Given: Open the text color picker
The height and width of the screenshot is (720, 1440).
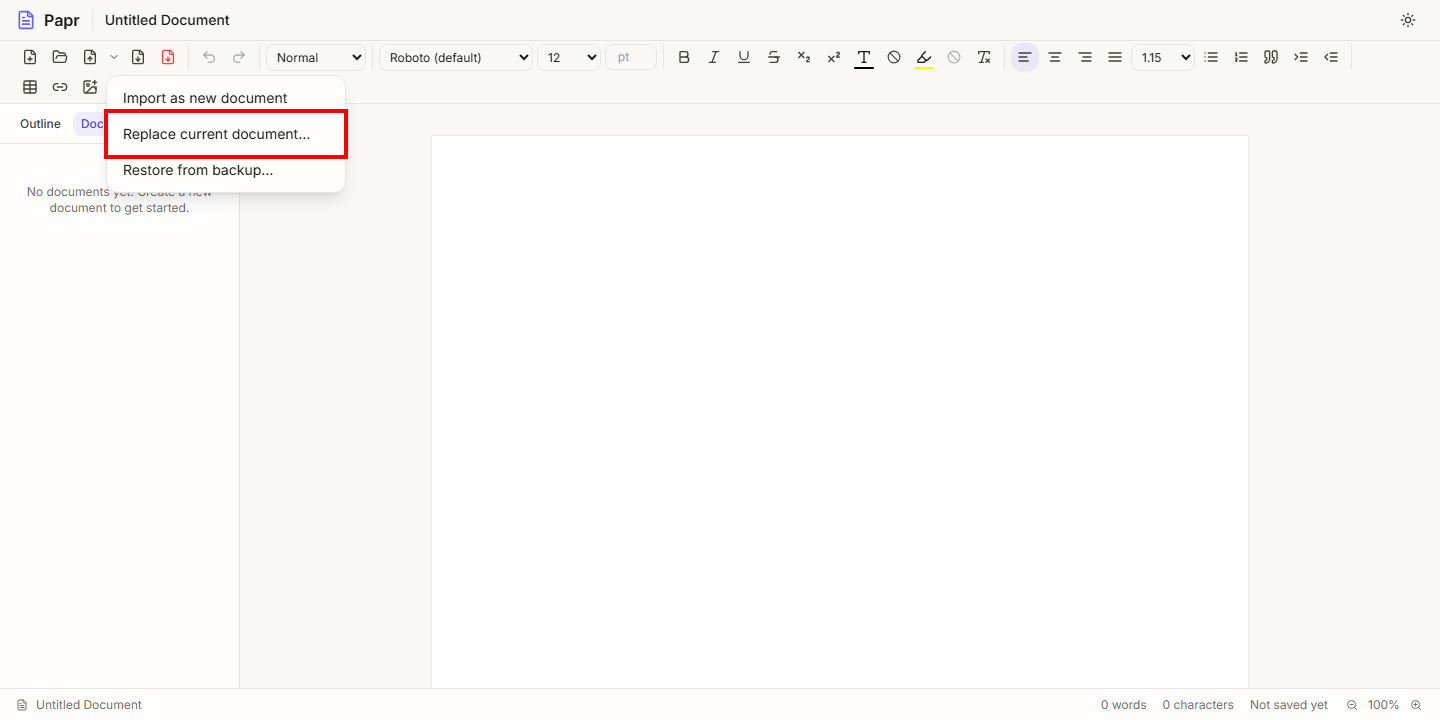Looking at the screenshot, I should pyautogui.click(x=864, y=57).
